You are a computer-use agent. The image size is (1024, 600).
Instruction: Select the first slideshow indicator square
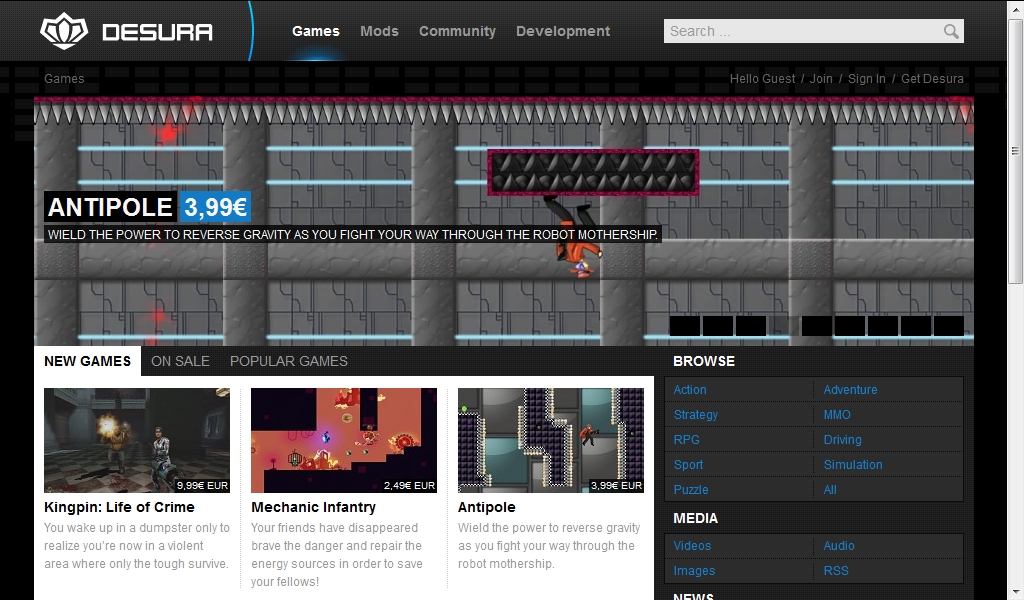point(684,326)
